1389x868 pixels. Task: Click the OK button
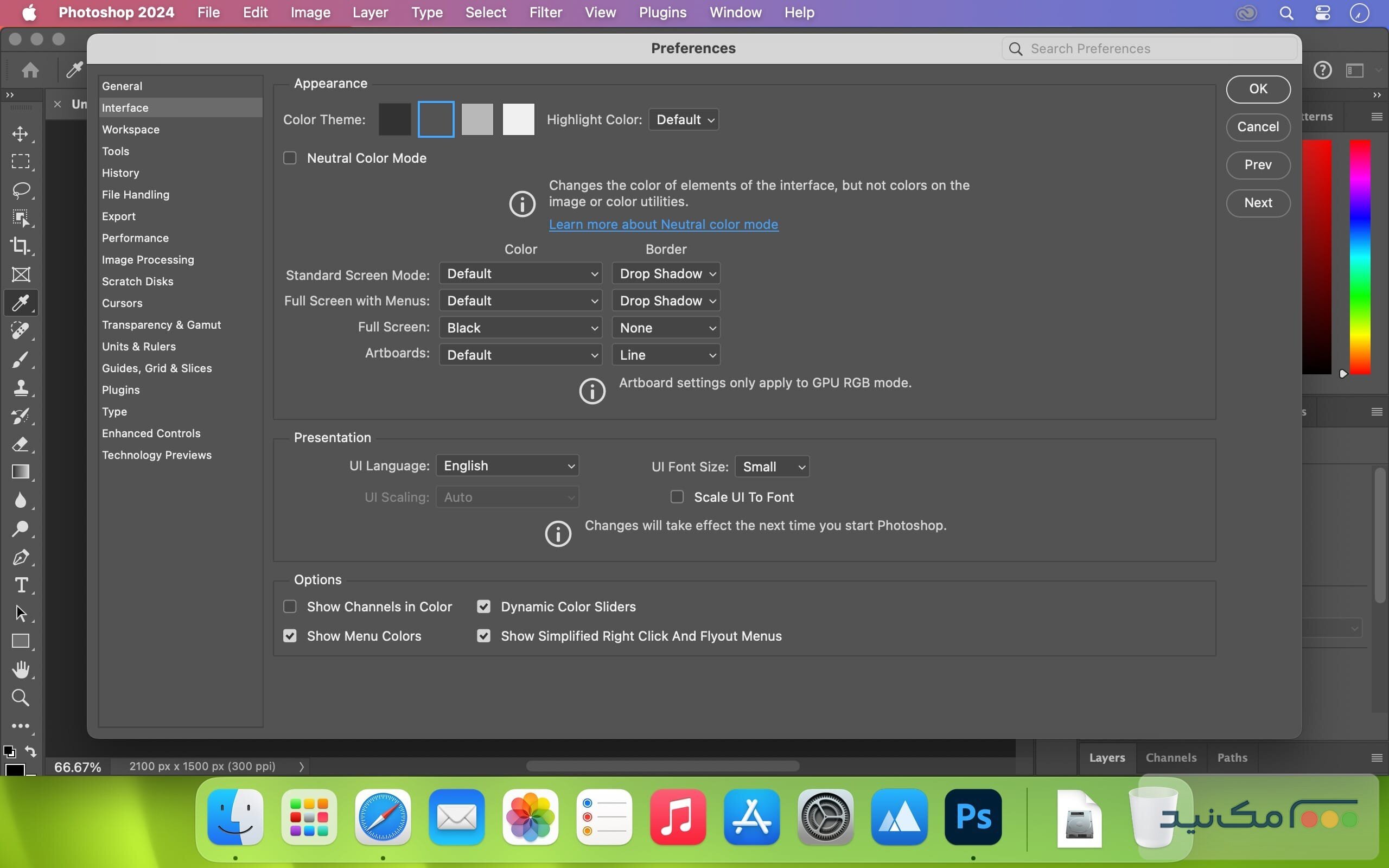pyautogui.click(x=1258, y=89)
